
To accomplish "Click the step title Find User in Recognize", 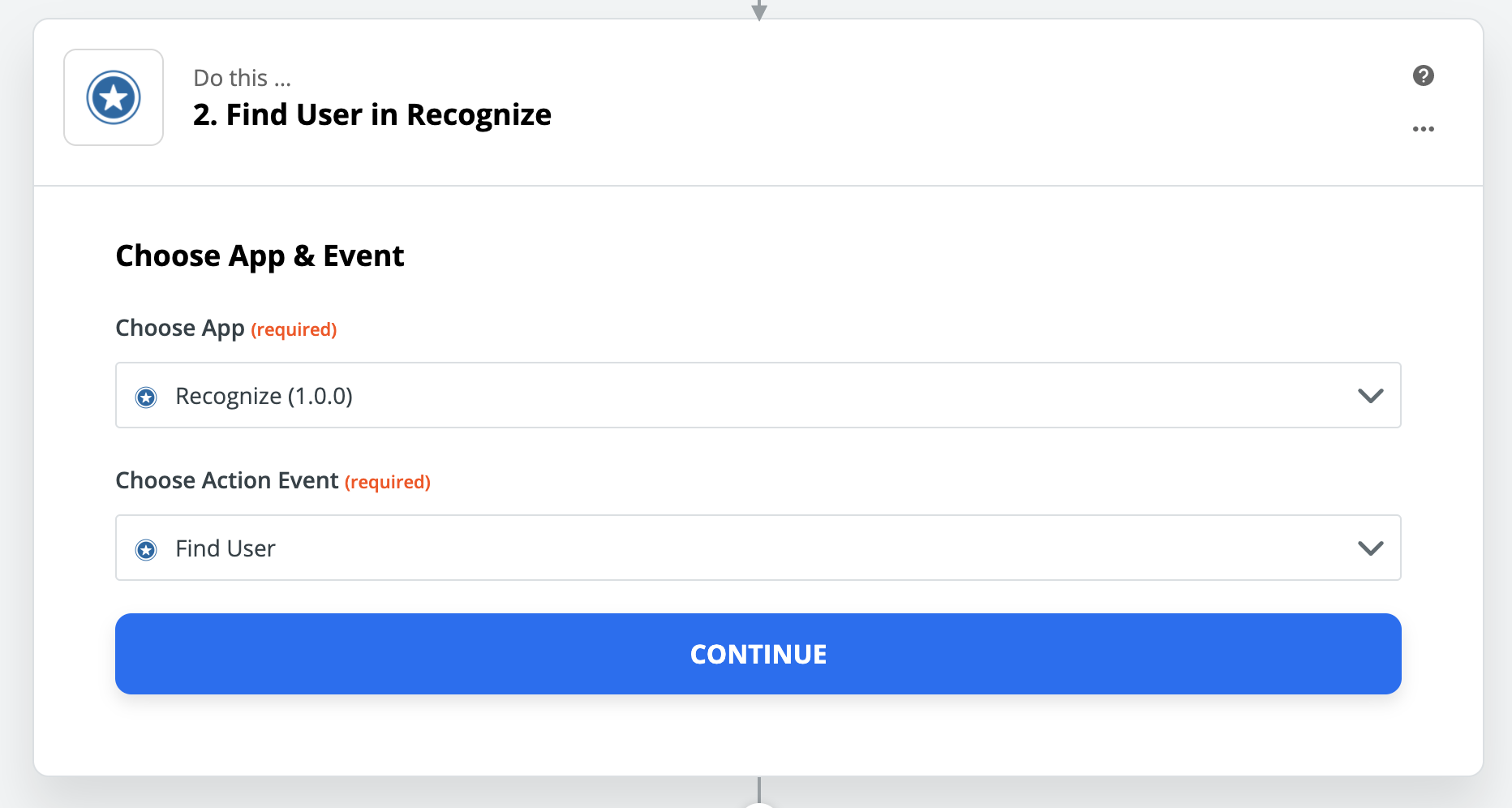I will (372, 114).
